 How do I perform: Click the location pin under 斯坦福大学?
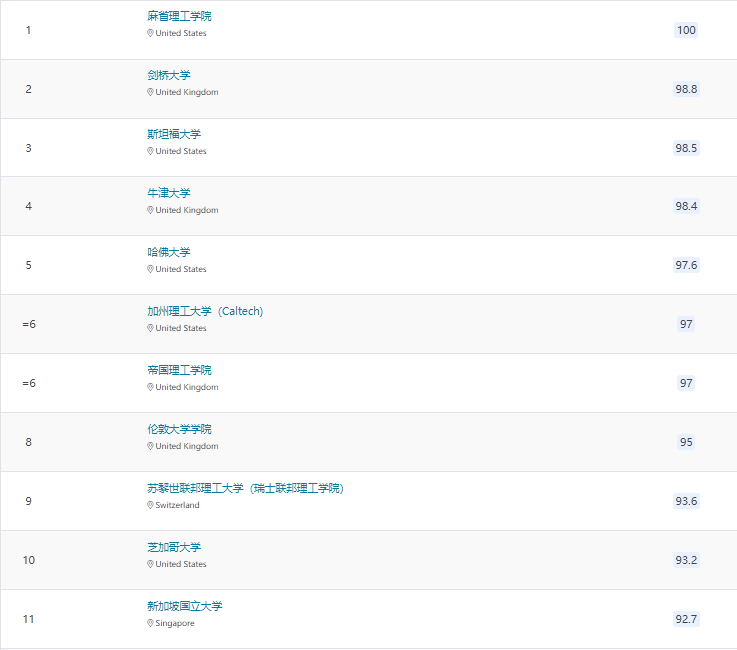click(x=150, y=151)
